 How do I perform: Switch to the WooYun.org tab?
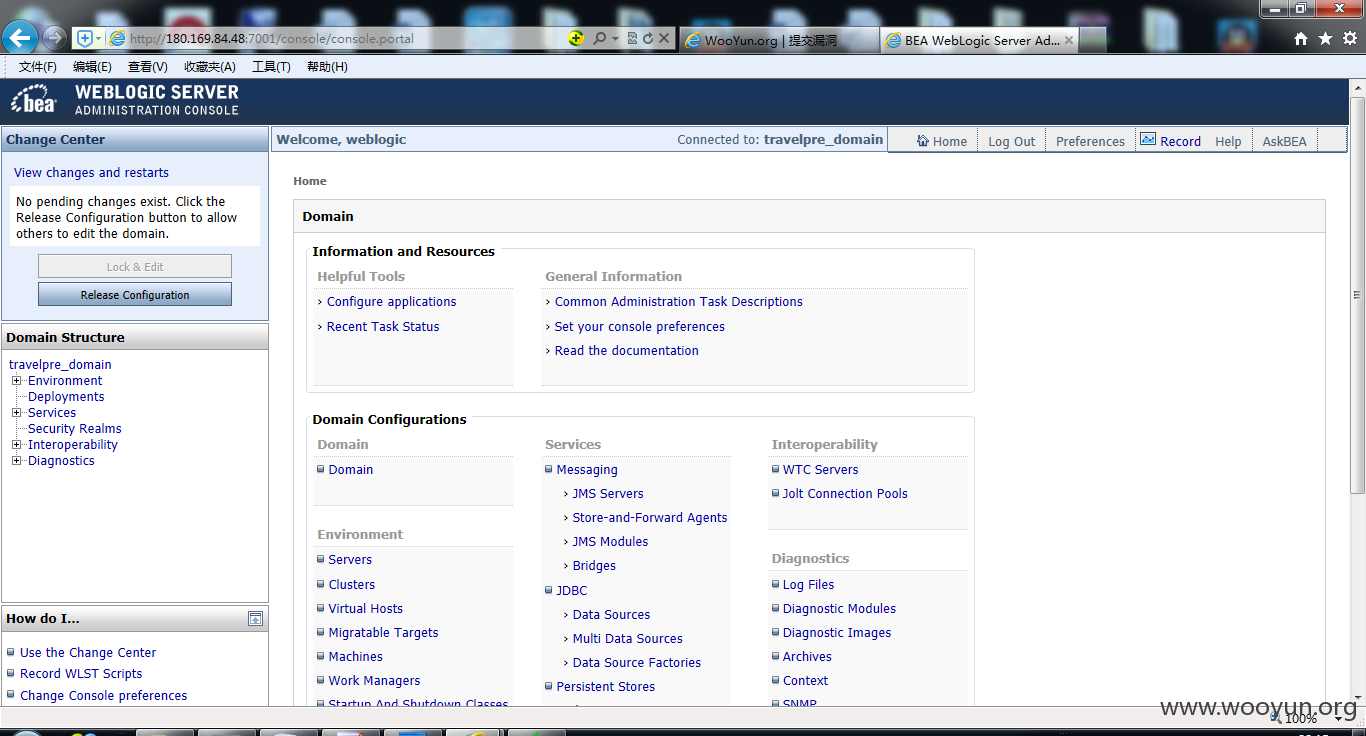[779, 40]
